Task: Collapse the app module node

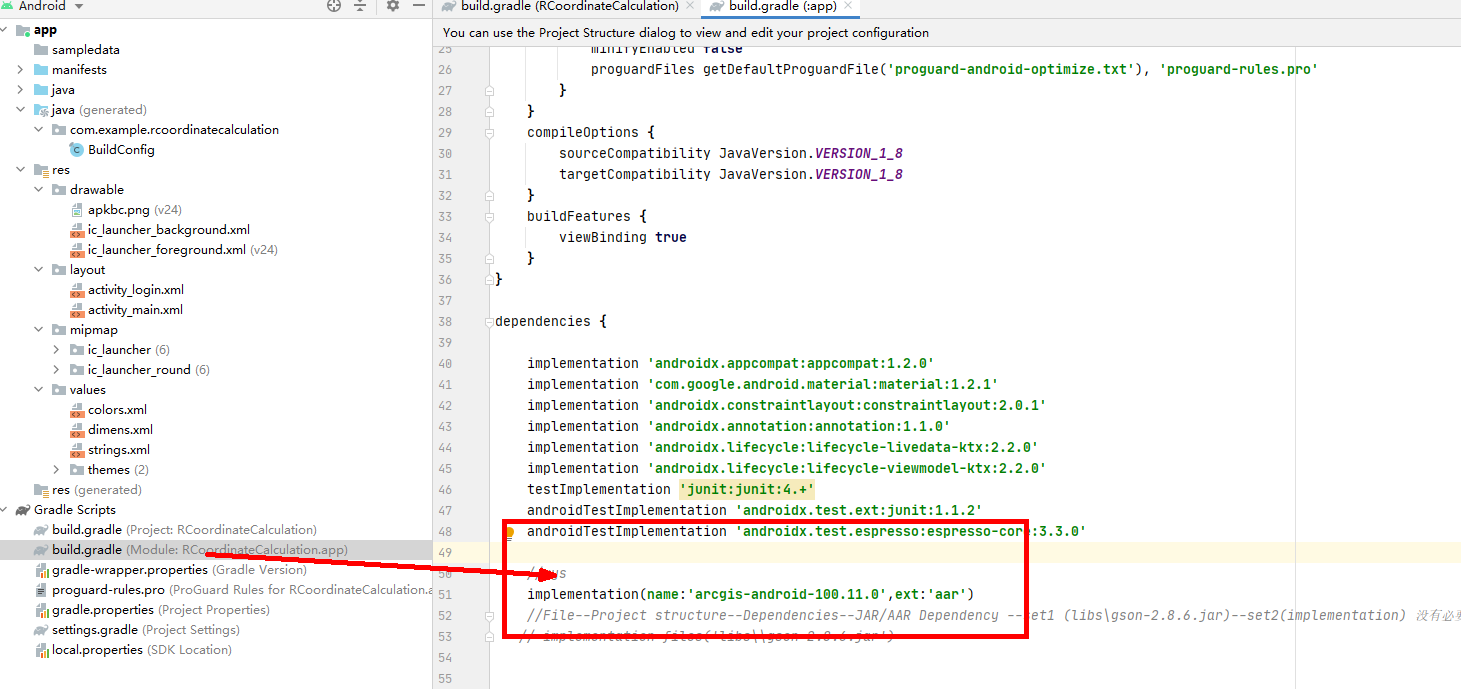Action: [x=6, y=30]
